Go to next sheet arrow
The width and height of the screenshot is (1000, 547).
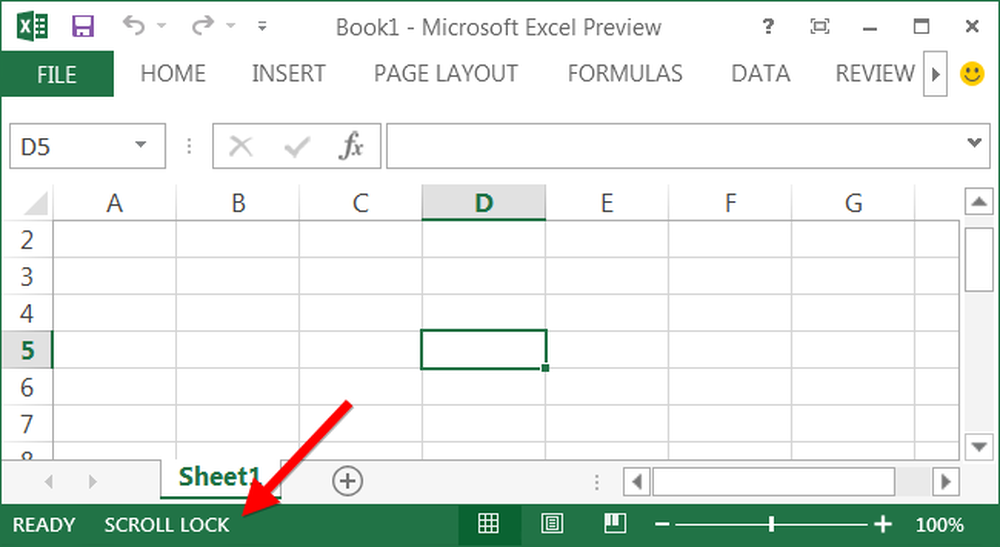[x=92, y=481]
